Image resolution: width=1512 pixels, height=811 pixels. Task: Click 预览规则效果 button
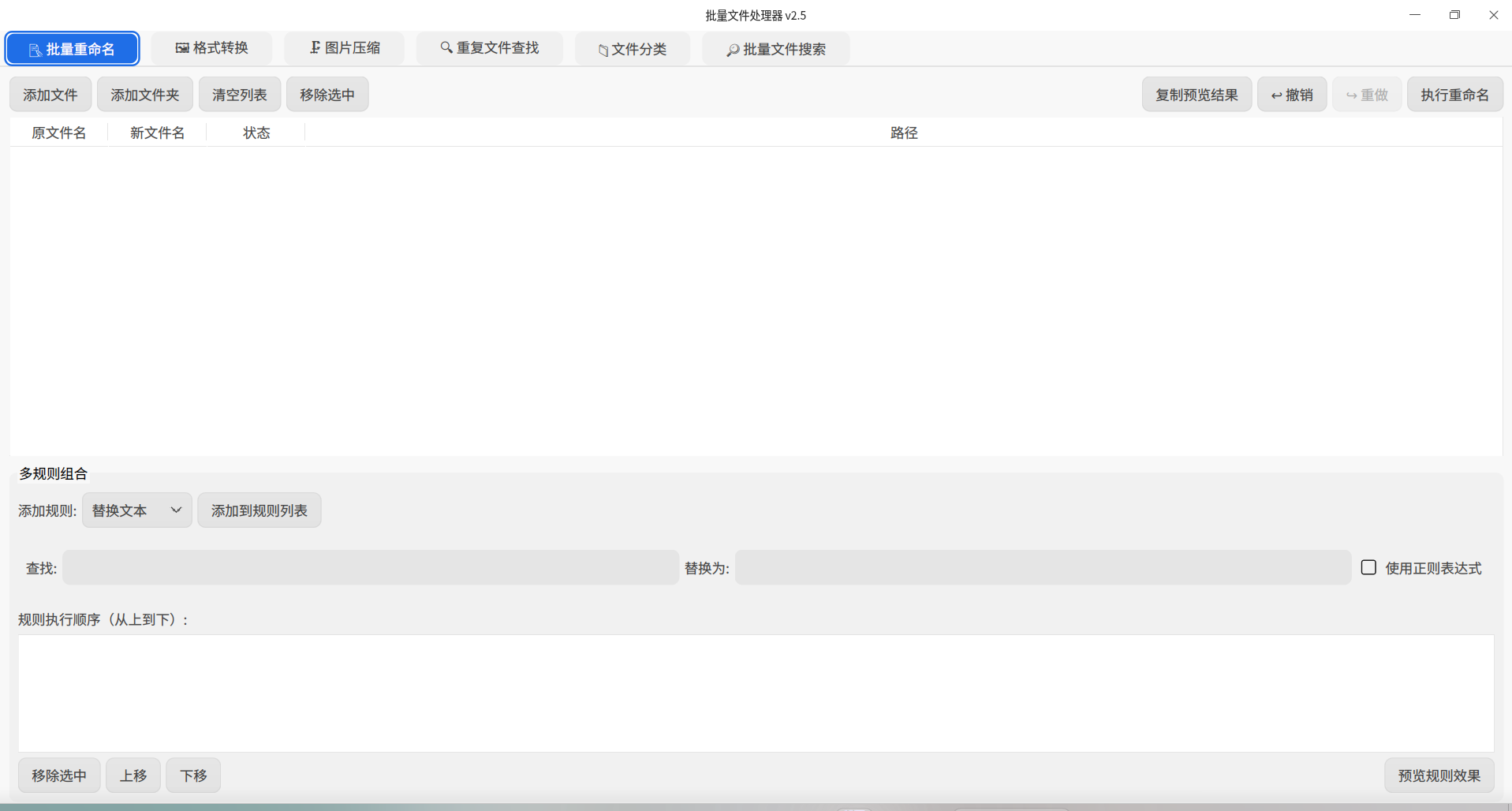(x=1439, y=775)
